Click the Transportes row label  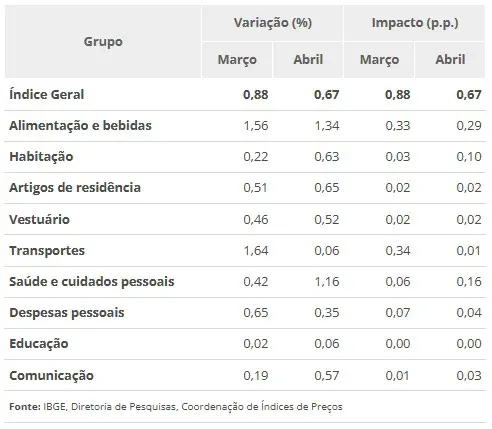[47, 251]
